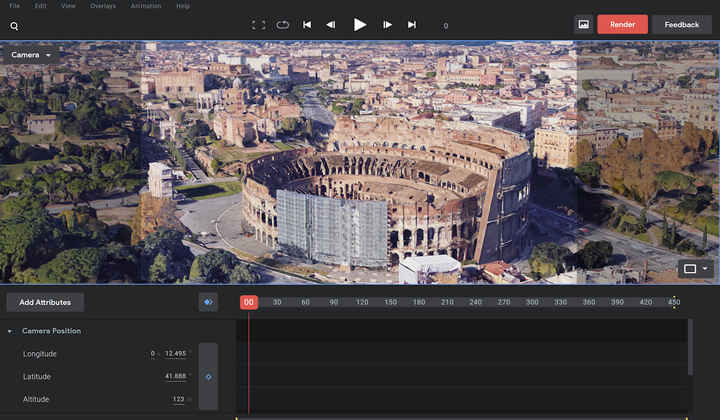Step forward one frame

tap(388, 25)
